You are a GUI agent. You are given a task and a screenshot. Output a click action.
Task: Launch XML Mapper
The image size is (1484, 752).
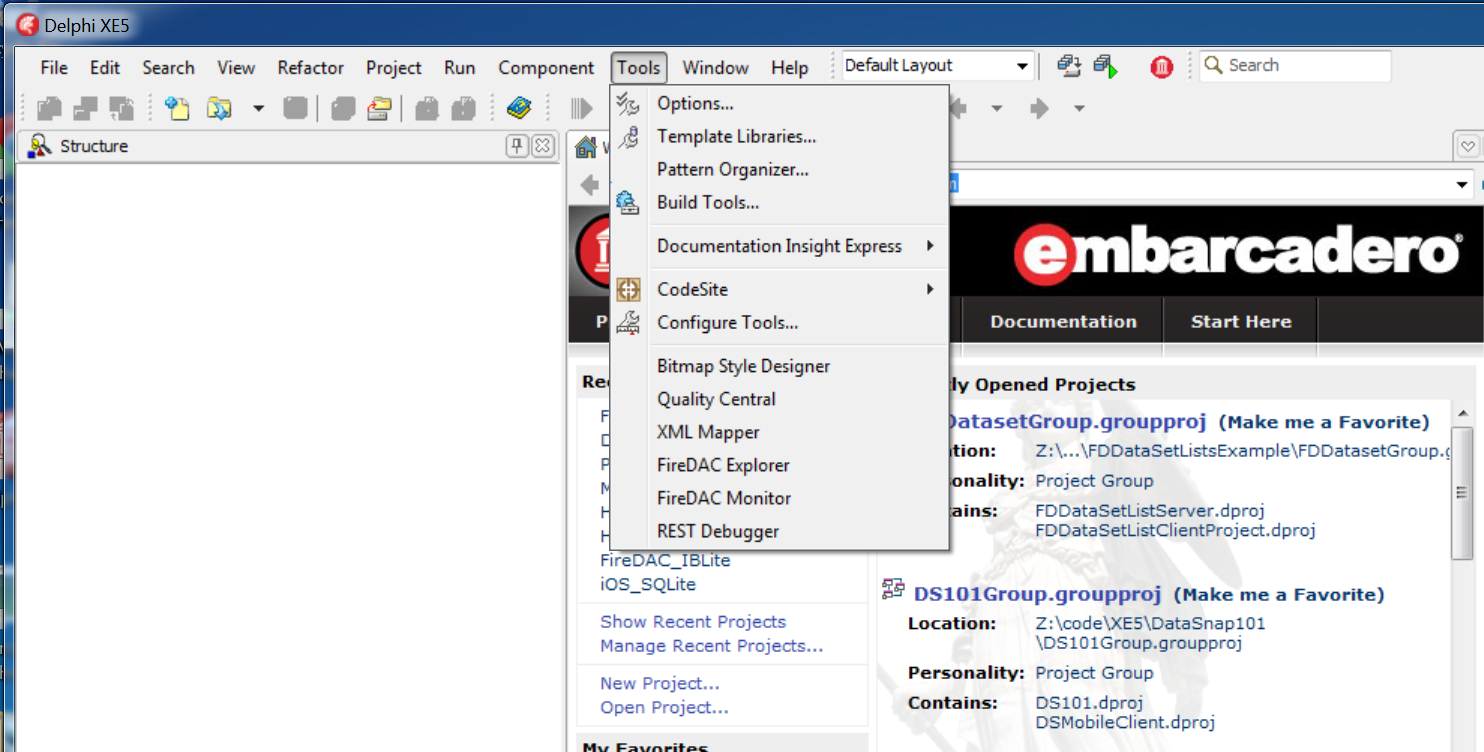point(779,432)
